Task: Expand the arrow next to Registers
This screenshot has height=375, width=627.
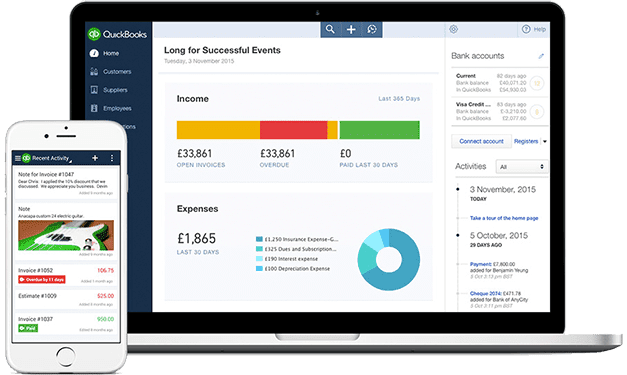Action: [545, 141]
